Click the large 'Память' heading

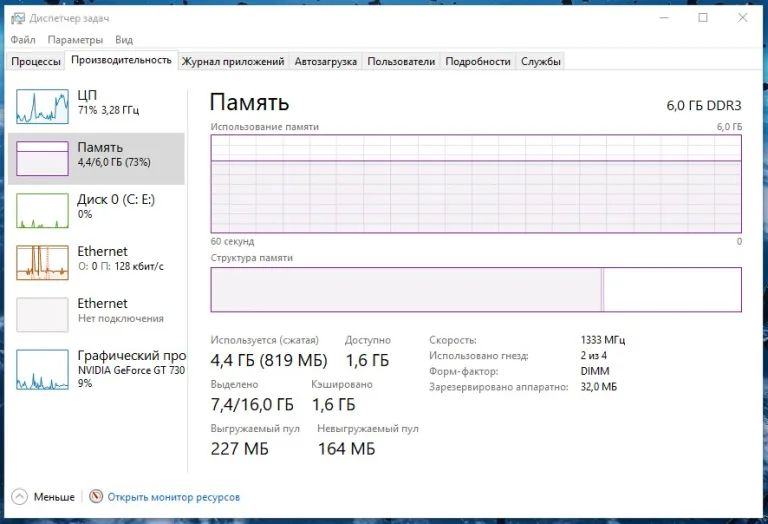click(x=249, y=102)
